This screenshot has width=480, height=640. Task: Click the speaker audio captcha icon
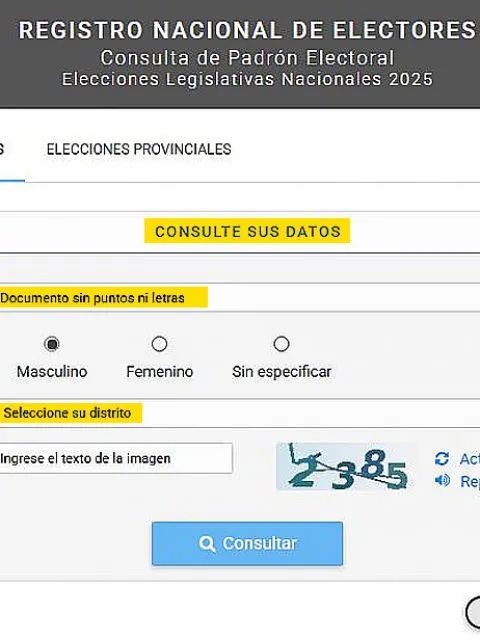coord(442,480)
